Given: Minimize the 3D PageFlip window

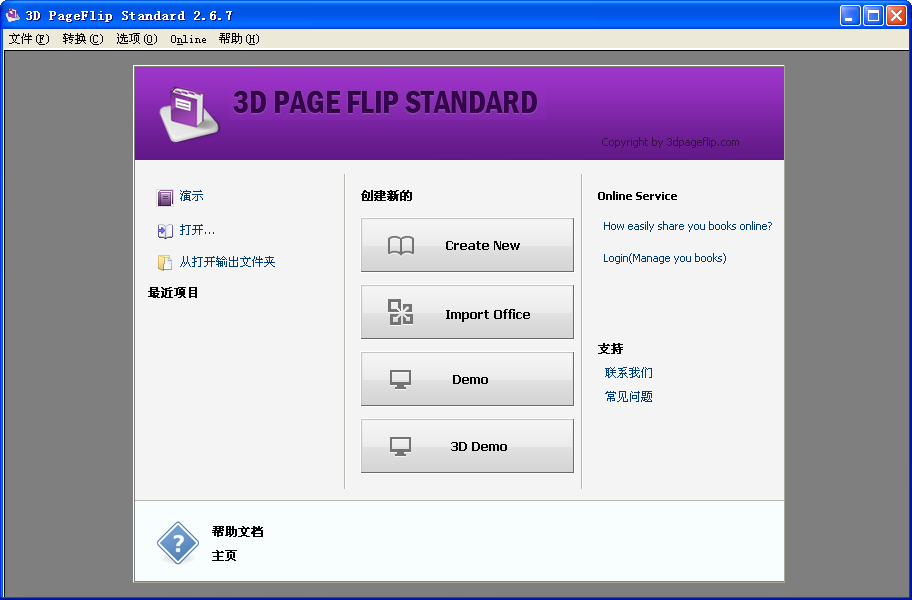Looking at the screenshot, I should click(850, 16).
